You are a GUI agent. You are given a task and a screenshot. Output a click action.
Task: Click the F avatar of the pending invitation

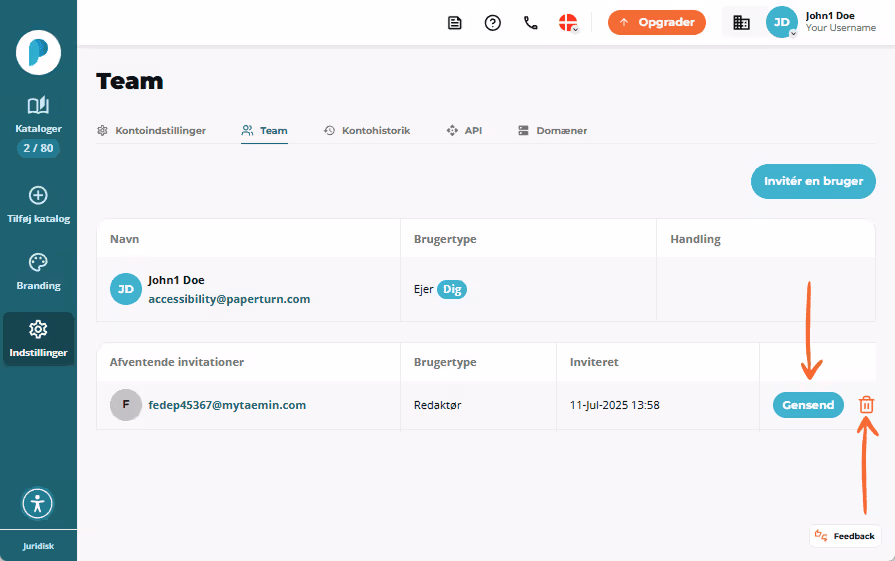pos(126,405)
